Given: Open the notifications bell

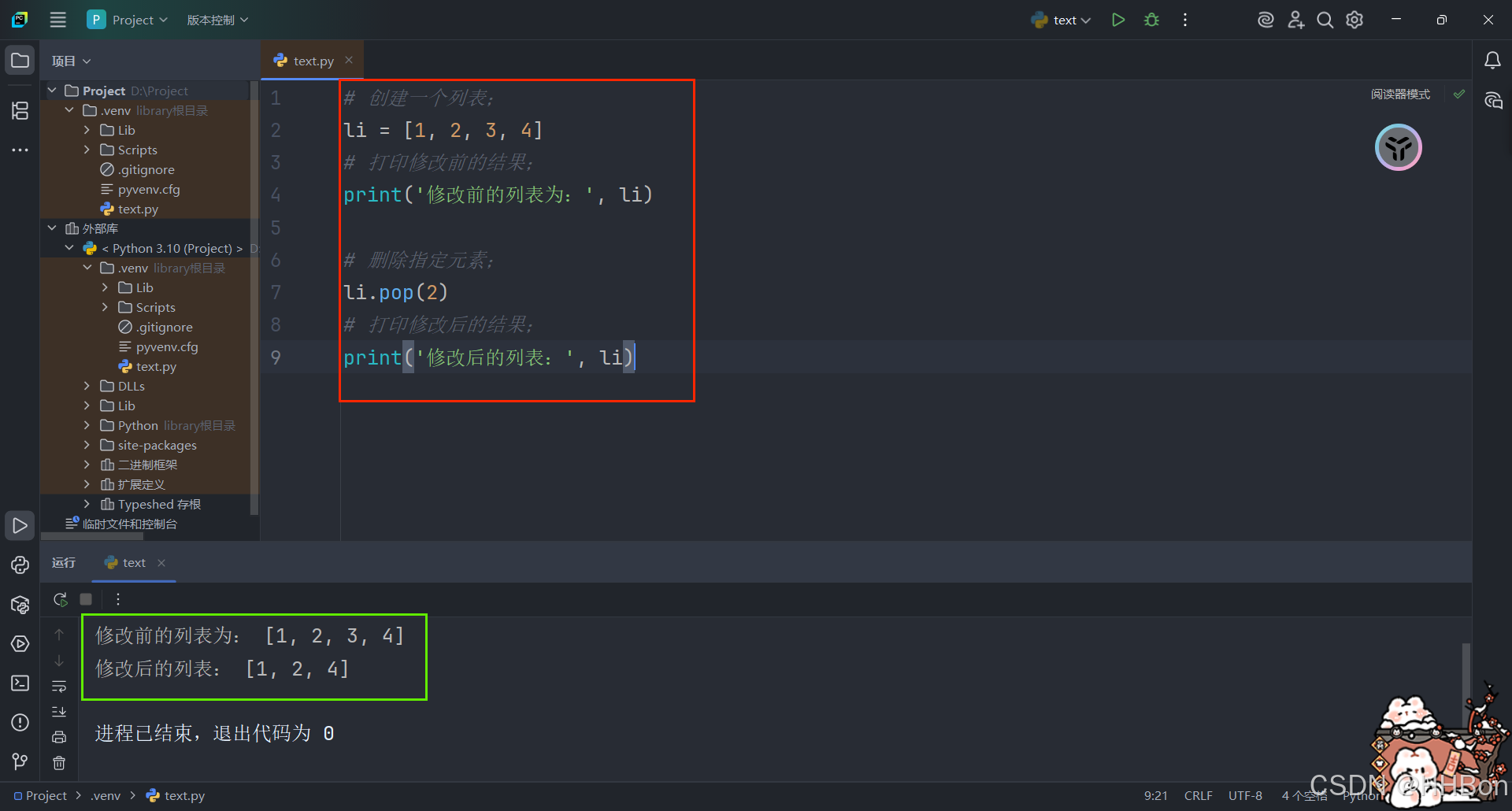Looking at the screenshot, I should click(x=1492, y=61).
